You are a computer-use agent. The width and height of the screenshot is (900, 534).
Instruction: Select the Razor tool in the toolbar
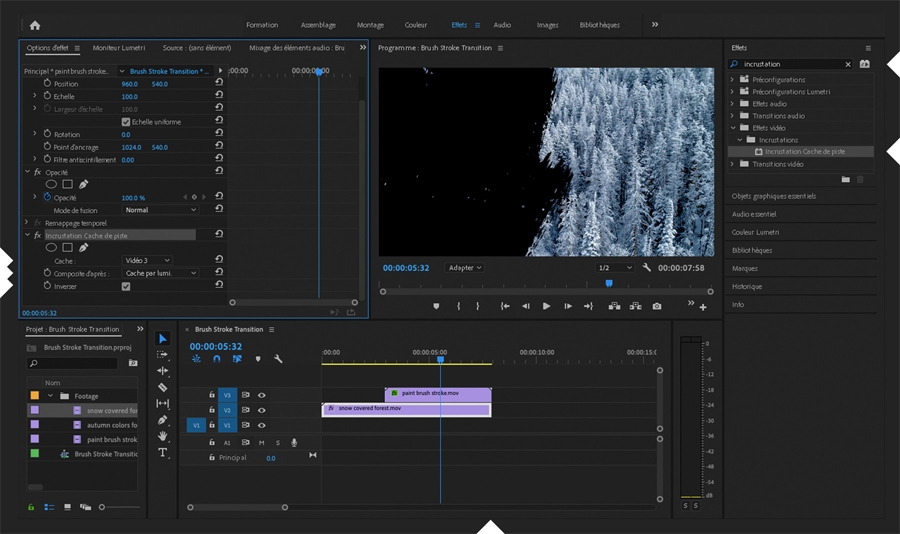(x=163, y=387)
